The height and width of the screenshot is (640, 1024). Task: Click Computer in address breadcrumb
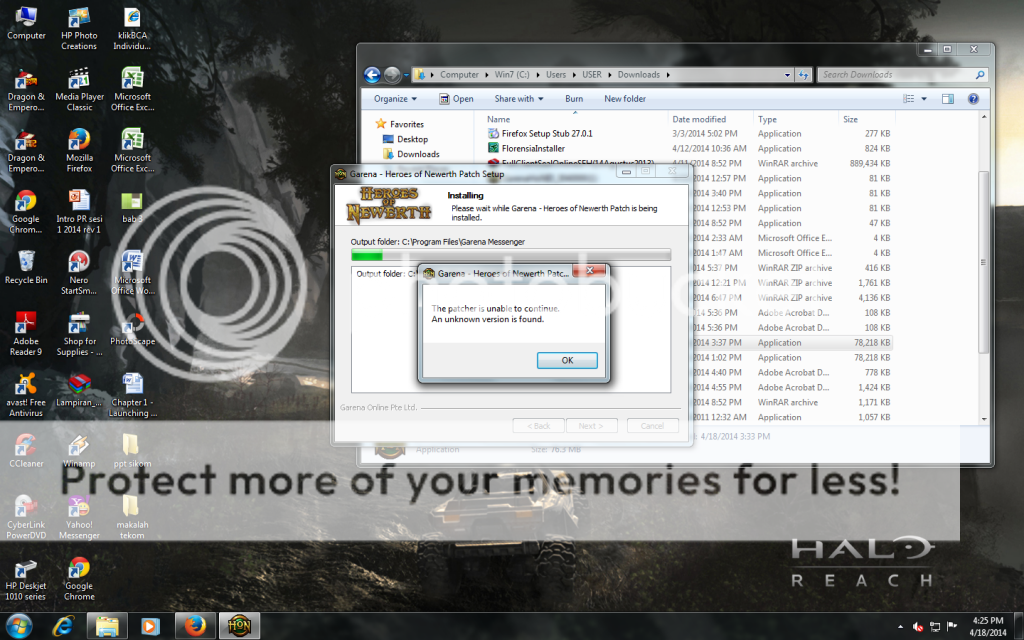tap(459, 75)
